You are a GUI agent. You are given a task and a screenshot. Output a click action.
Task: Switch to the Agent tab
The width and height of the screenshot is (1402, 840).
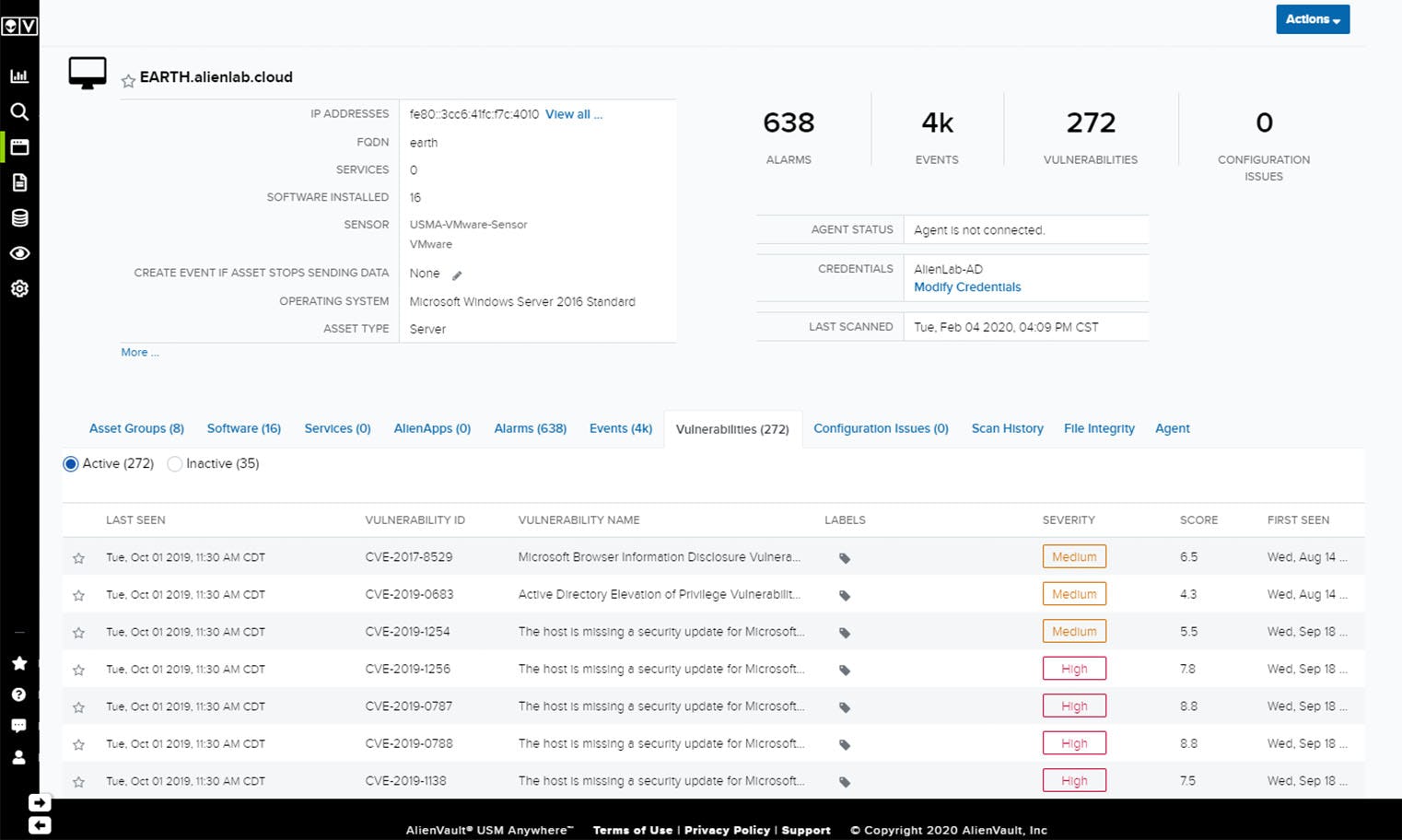(x=1173, y=428)
